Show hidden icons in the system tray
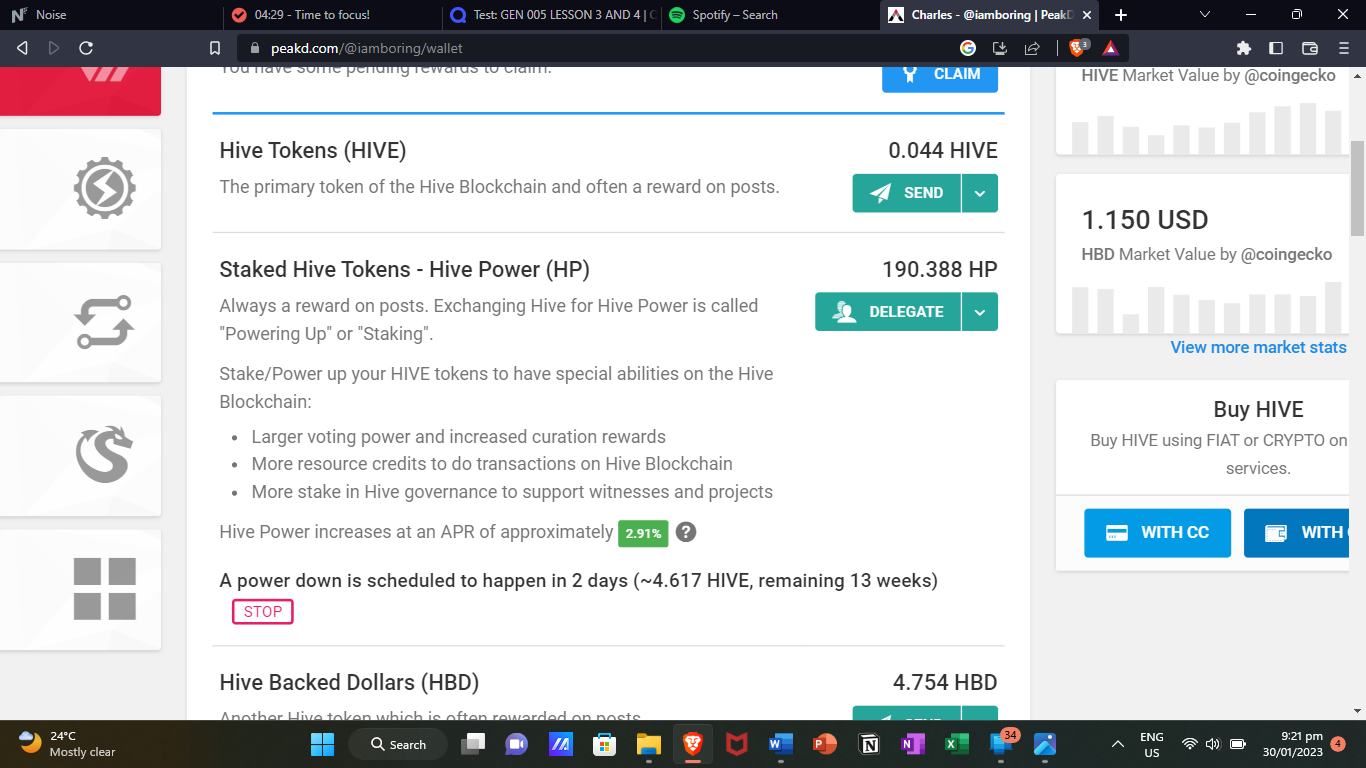The image size is (1366, 768). tap(1118, 744)
